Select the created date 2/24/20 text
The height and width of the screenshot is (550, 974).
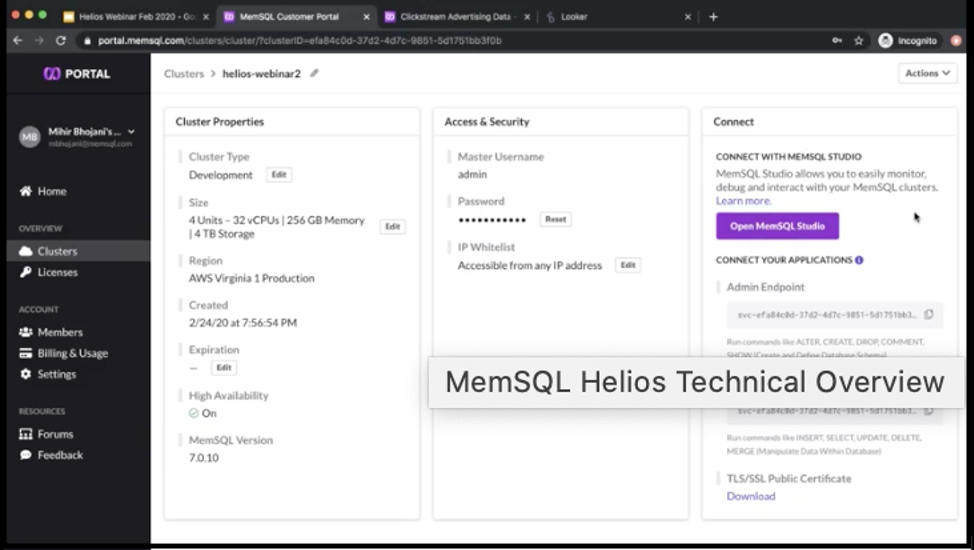243,323
